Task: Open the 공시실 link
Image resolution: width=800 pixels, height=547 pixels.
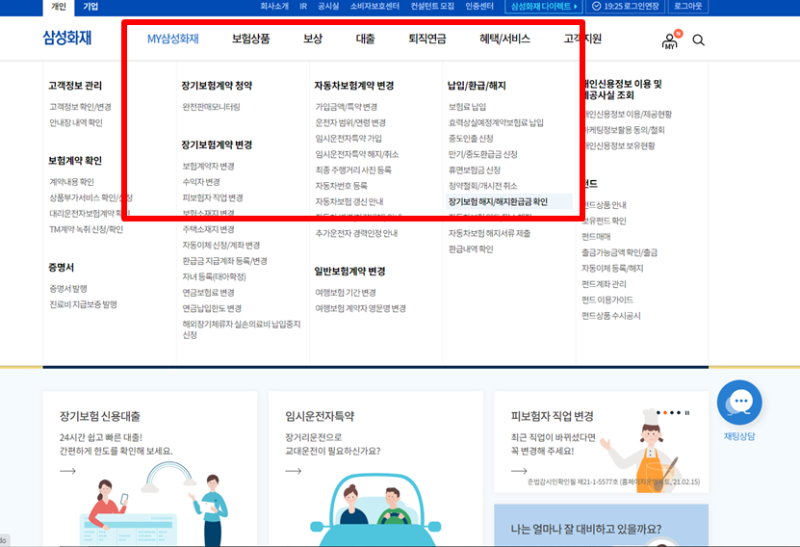Action: [328, 7]
